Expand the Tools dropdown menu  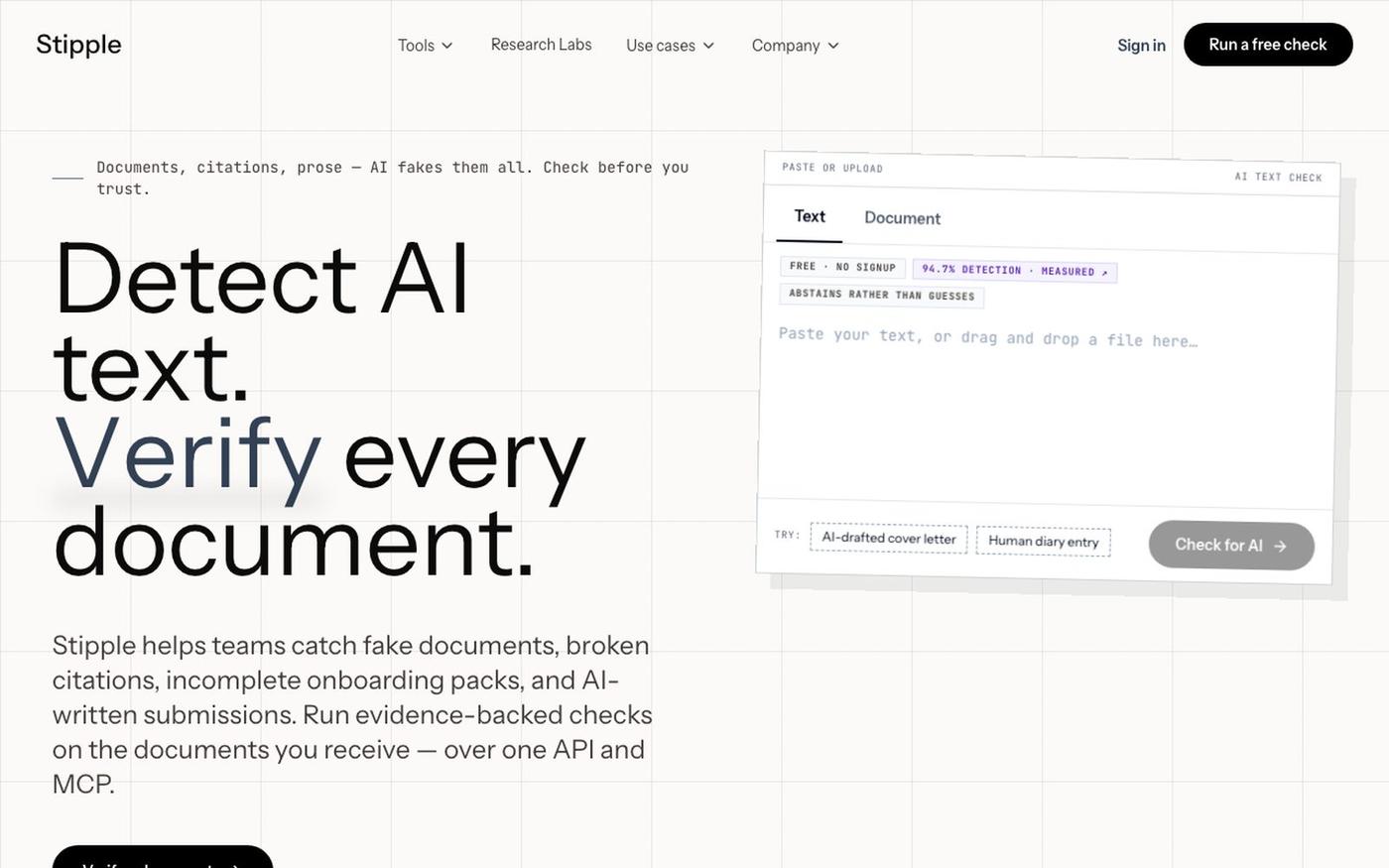426,46
